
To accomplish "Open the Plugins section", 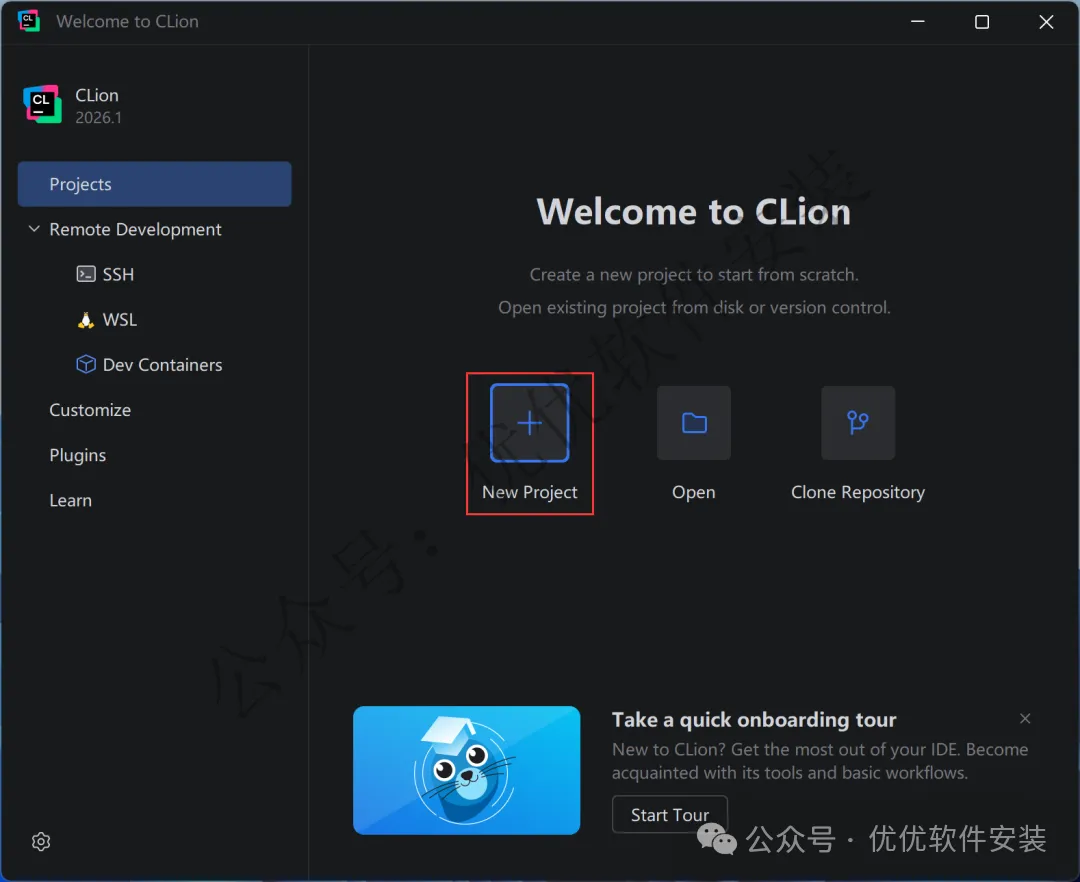I will pyautogui.click(x=77, y=455).
